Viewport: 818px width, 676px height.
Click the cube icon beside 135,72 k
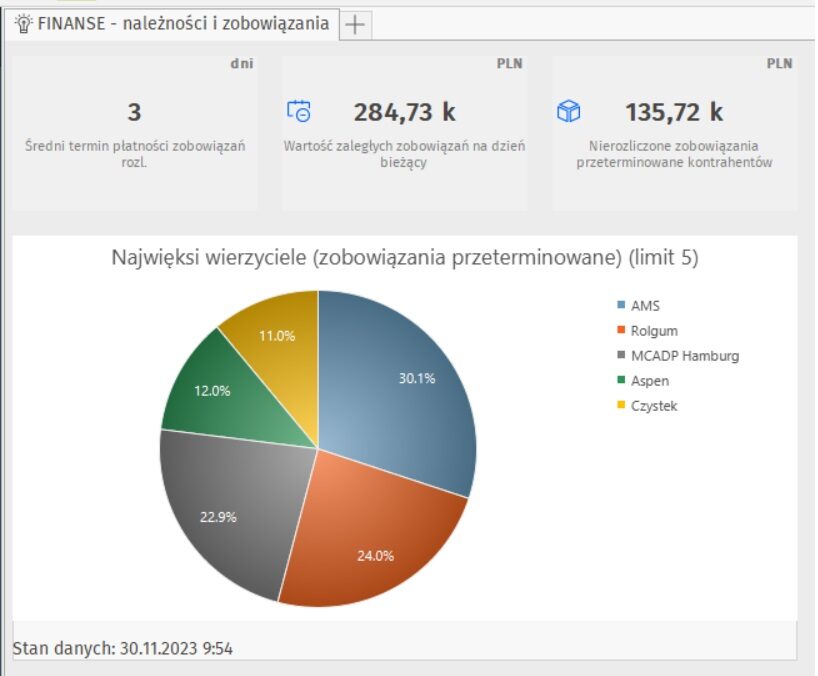coord(568,111)
